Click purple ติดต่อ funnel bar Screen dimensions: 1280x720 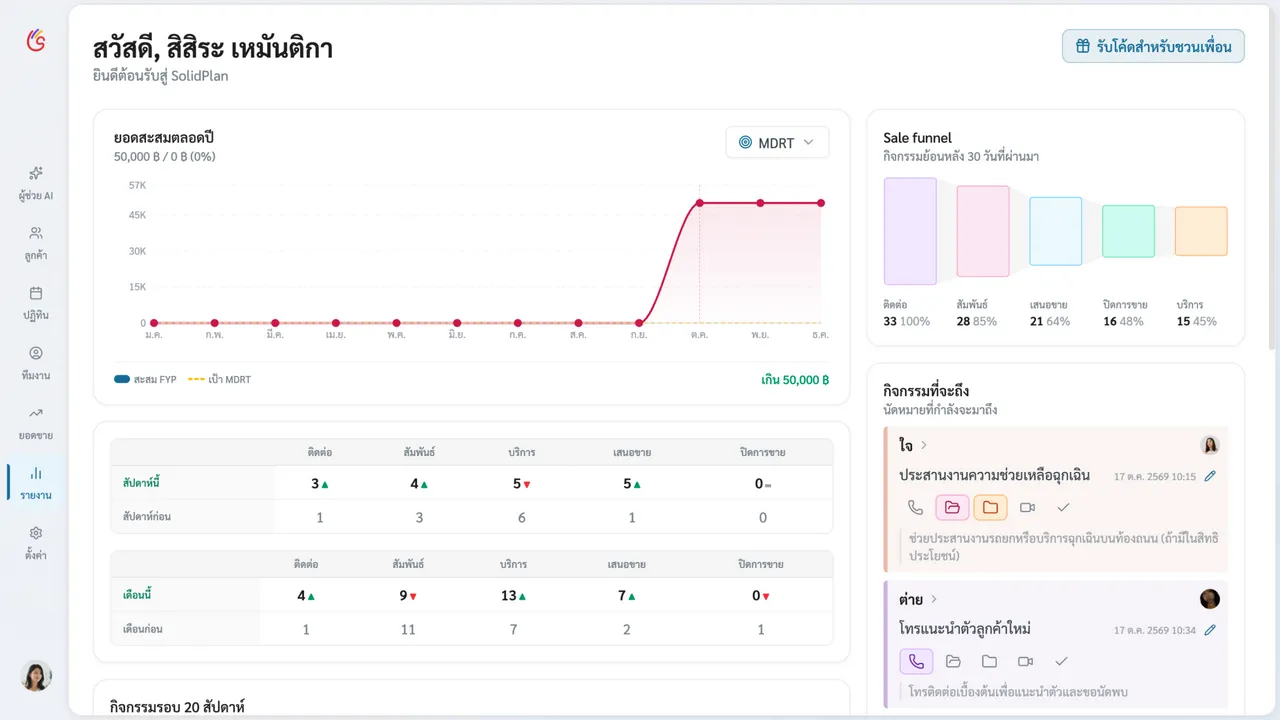(x=910, y=232)
